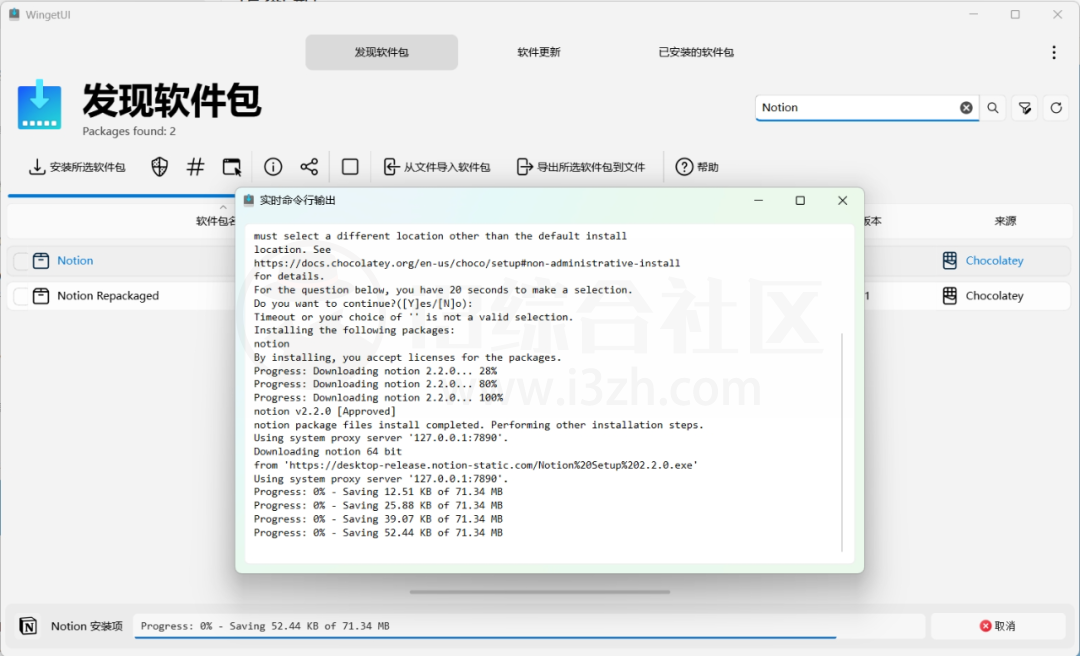The height and width of the screenshot is (656, 1080).
Task: Open the three-dot more options menu
Action: coord(1053,52)
